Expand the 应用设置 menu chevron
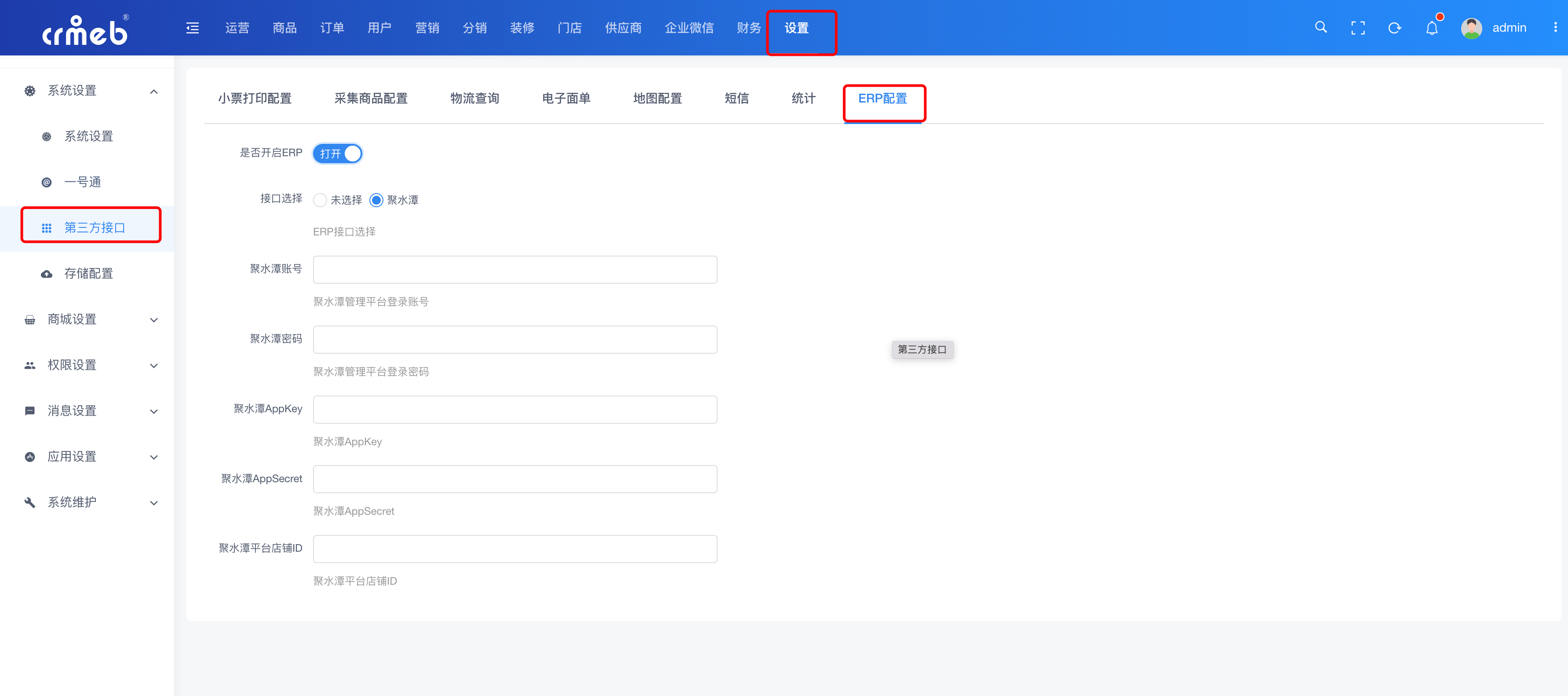The width and height of the screenshot is (1568, 696). tap(154, 457)
